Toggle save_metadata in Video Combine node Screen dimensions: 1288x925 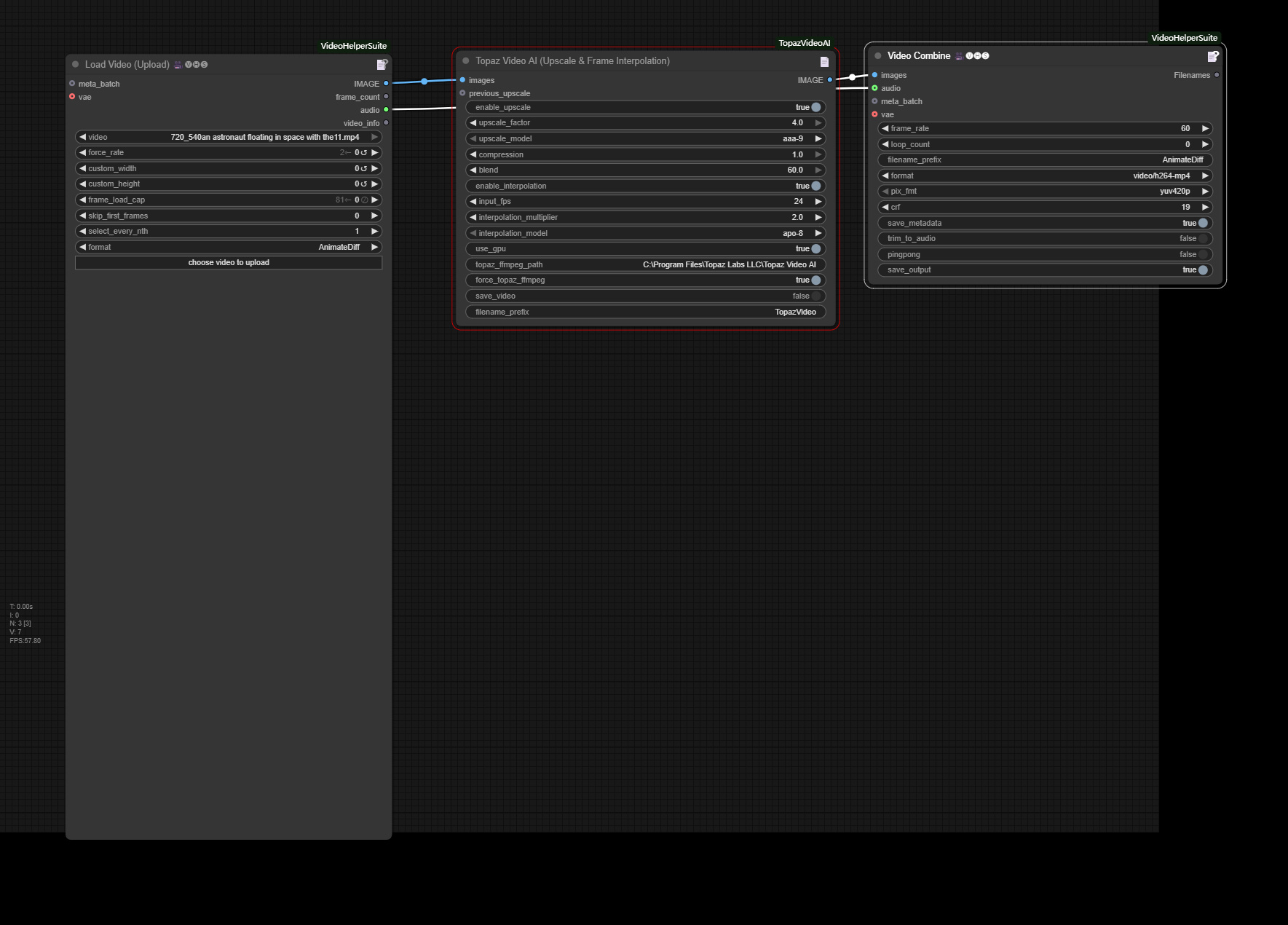tap(1204, 223)
